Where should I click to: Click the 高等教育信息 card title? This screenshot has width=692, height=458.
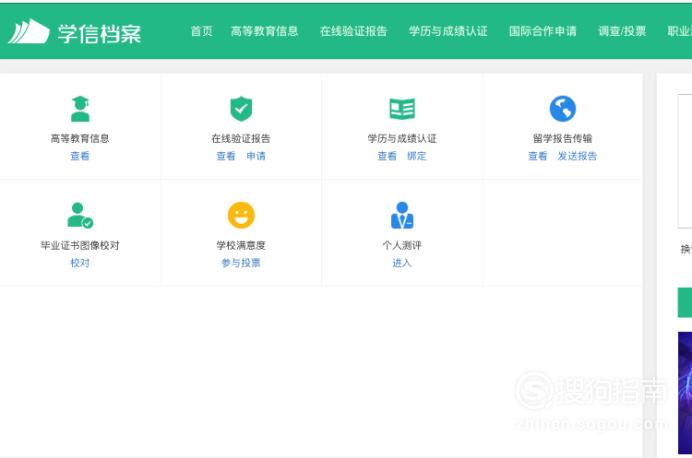click(x=80, y=139)
